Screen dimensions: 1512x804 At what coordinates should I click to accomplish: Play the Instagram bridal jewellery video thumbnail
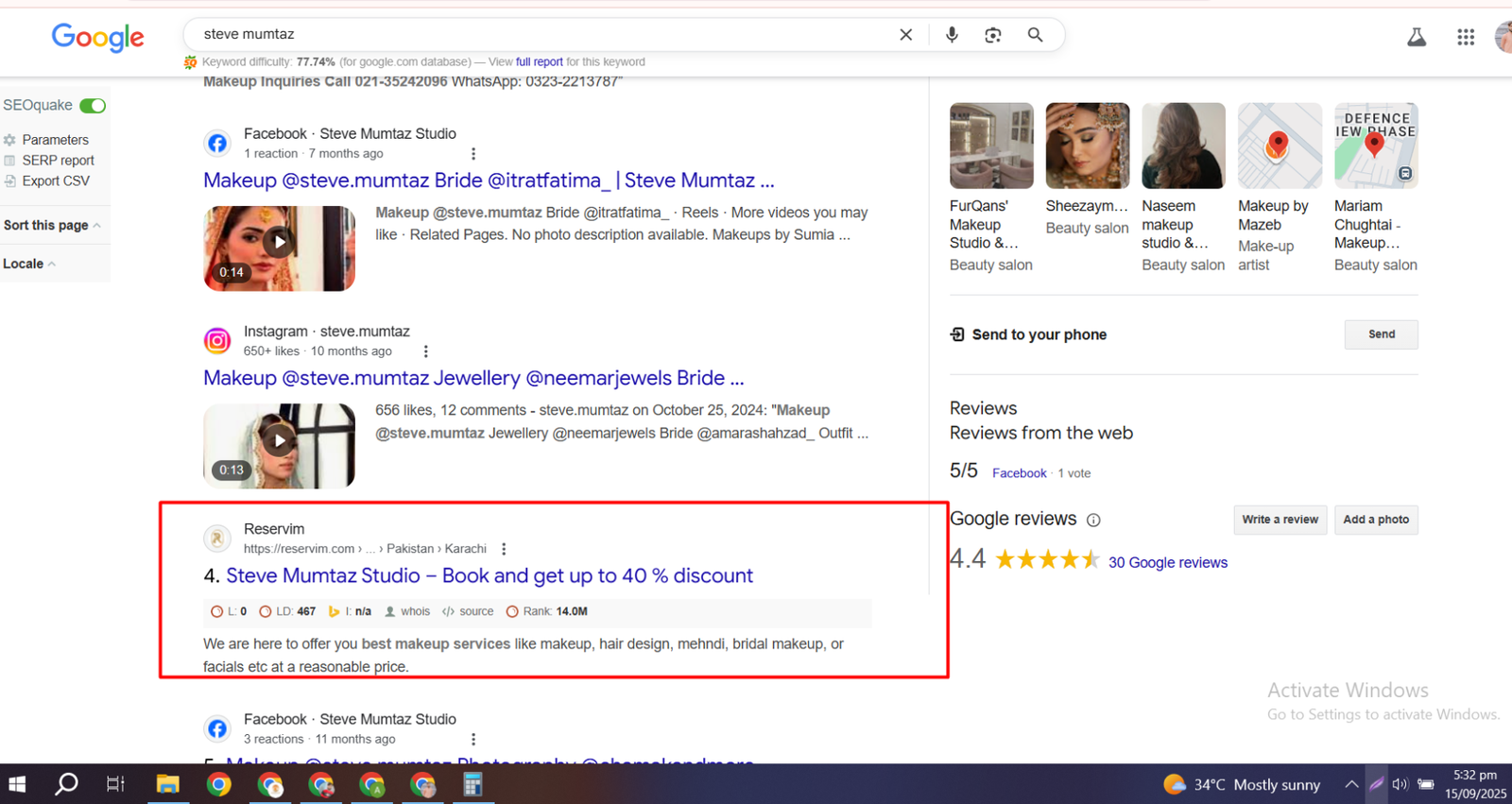click(279, 441)
